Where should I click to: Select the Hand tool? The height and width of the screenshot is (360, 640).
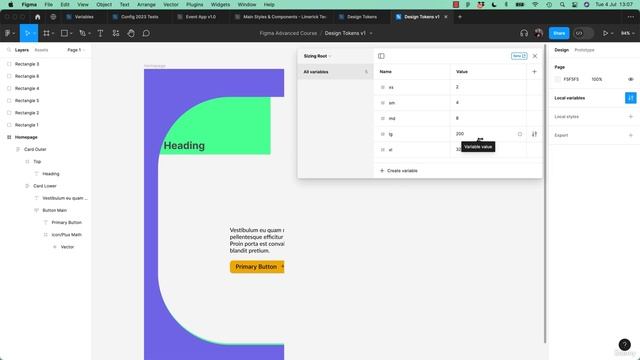pos(131,33)
